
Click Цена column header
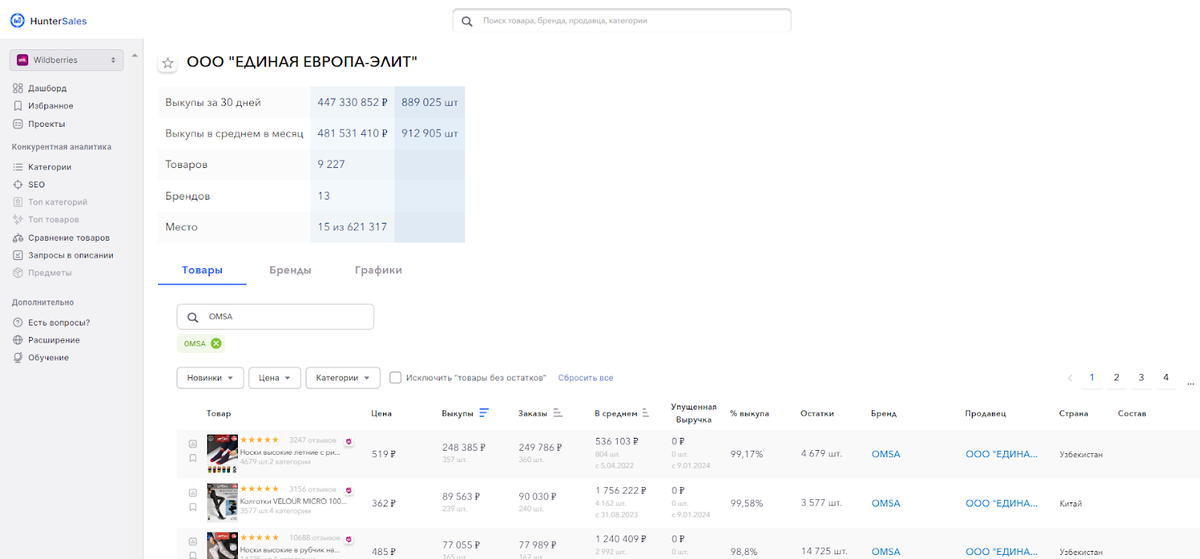coord(381,413)
